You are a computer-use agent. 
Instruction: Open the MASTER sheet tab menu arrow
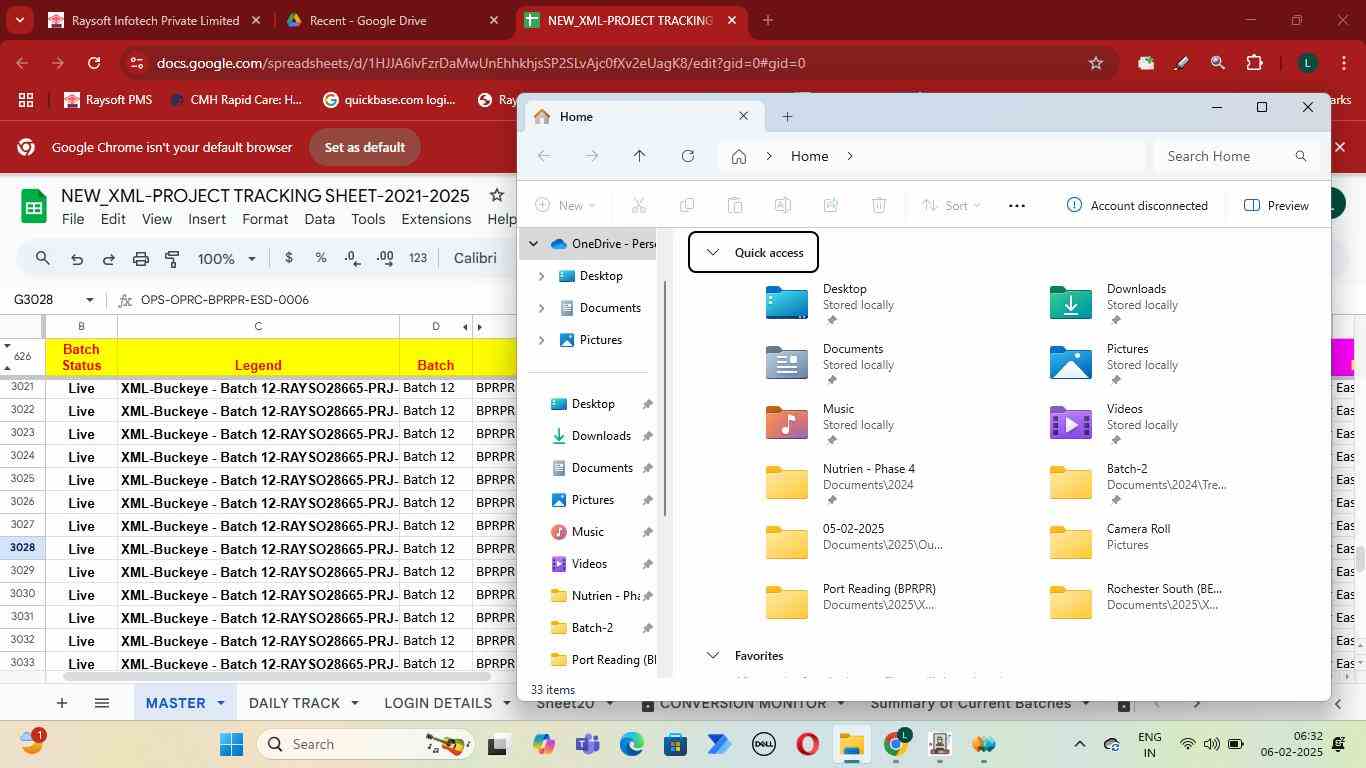pyautogui.click(x=221, y=703)
